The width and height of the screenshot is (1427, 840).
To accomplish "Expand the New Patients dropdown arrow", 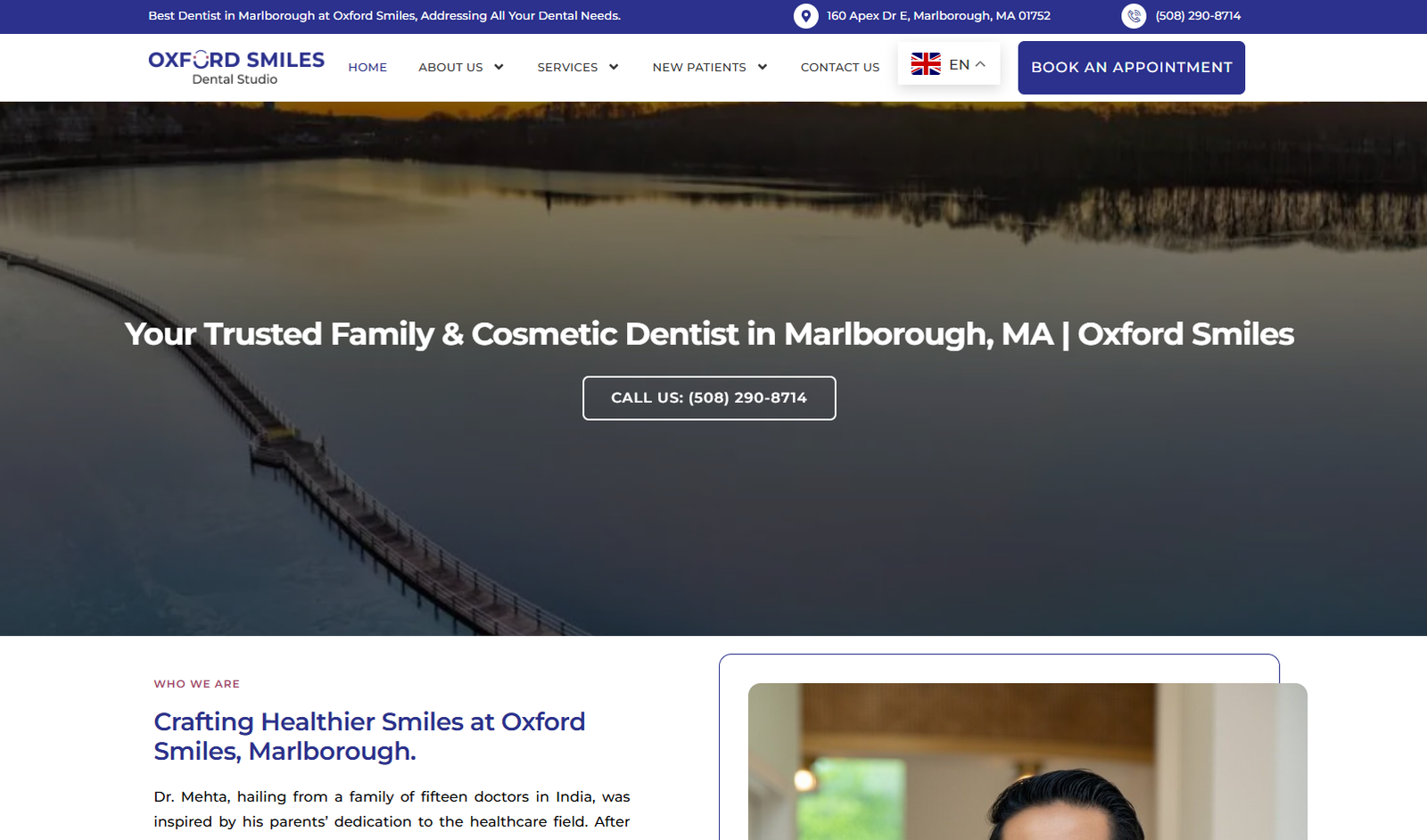I will coord(763,67).
